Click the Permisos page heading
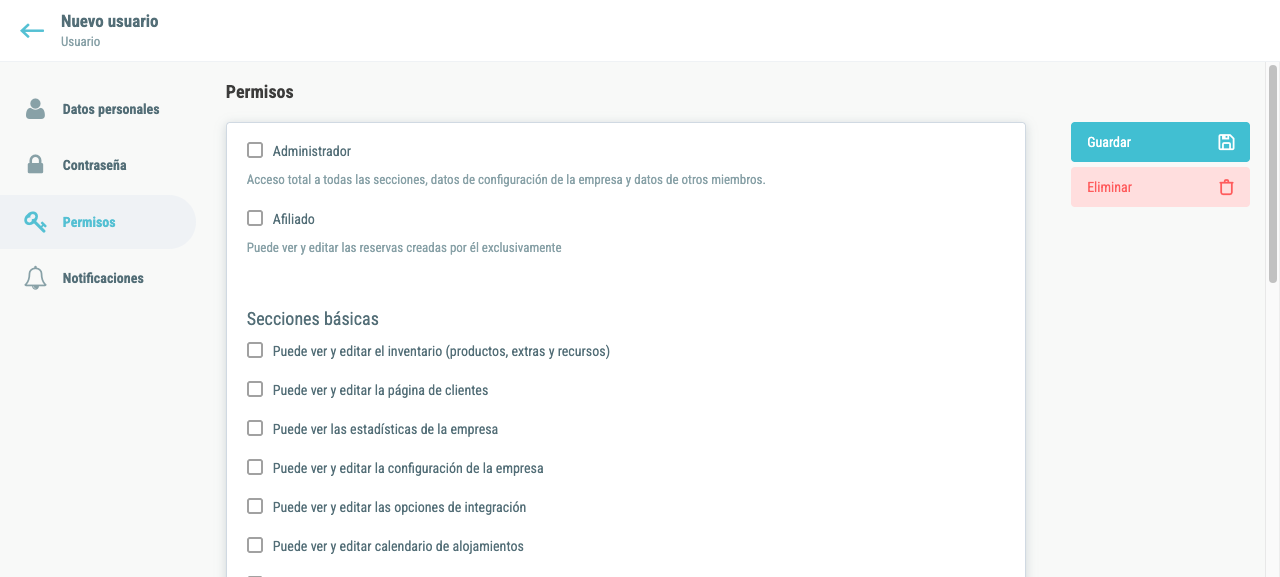1280x577 pixels. pyautogui.click(x=260, y=92)
